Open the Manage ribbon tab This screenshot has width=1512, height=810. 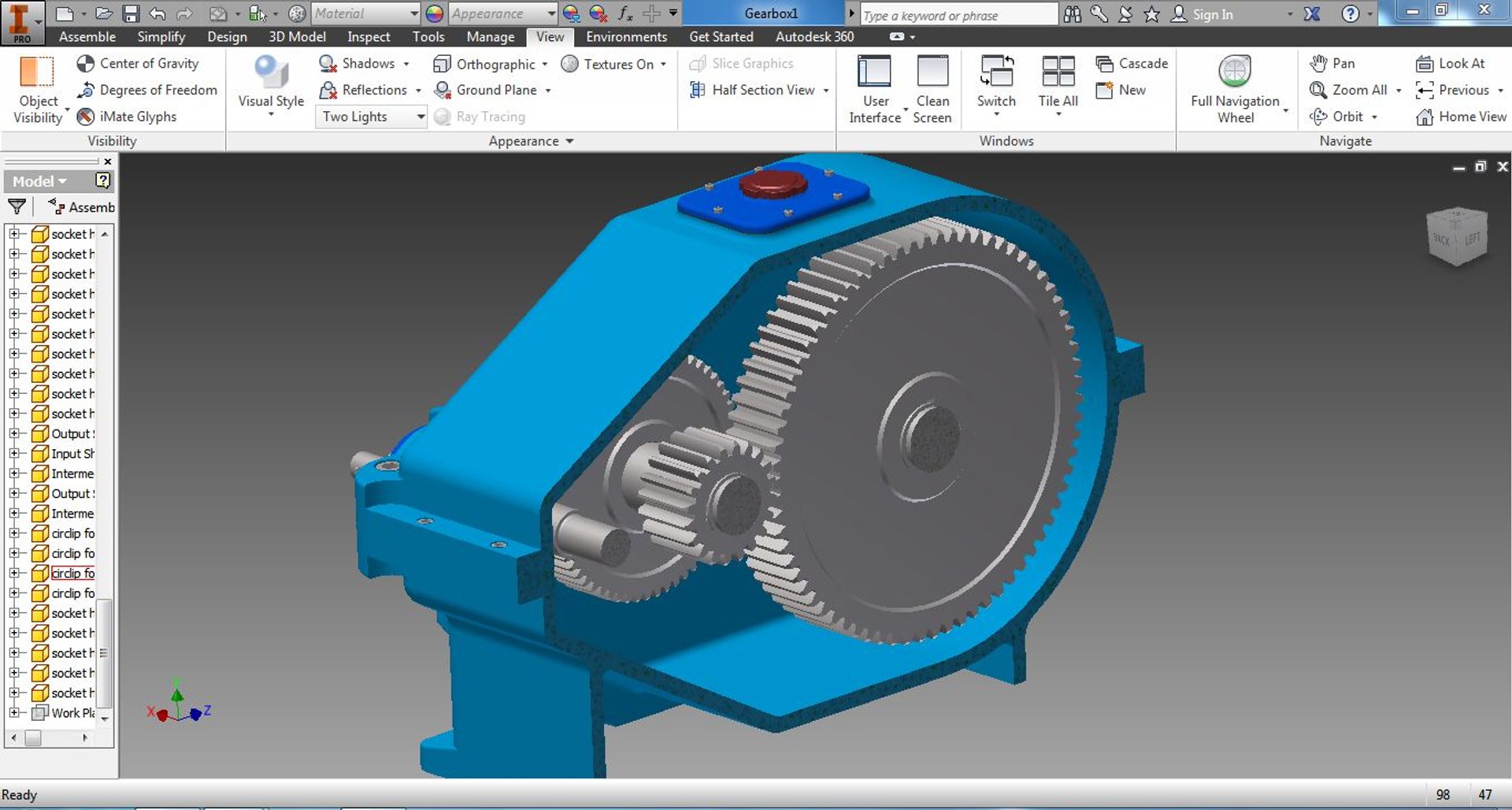point(490,37)
